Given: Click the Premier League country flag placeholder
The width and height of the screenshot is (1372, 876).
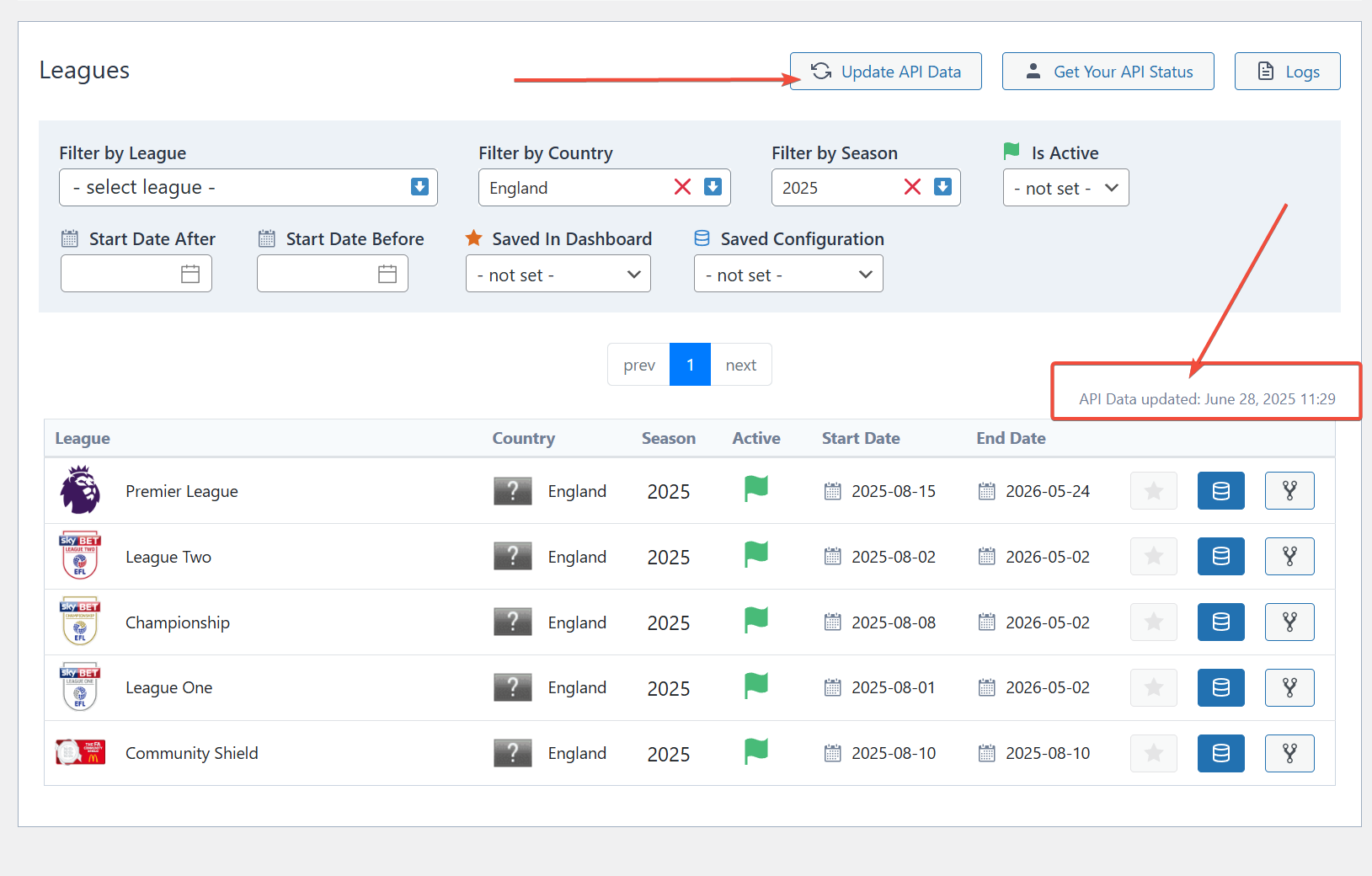Looking at the screenshot, I should click(513, 491).
